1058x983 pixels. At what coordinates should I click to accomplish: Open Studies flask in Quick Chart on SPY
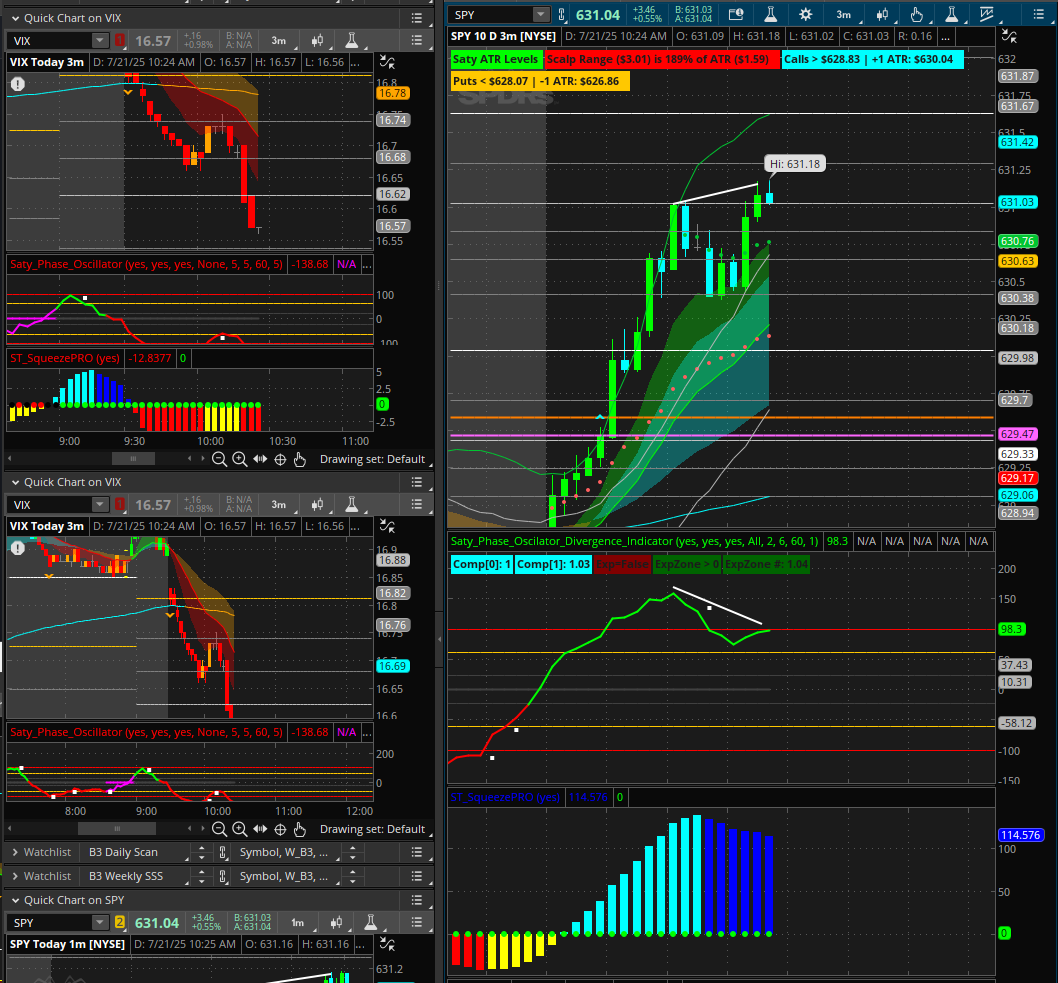pyautogui.click(x=370, y=922)
